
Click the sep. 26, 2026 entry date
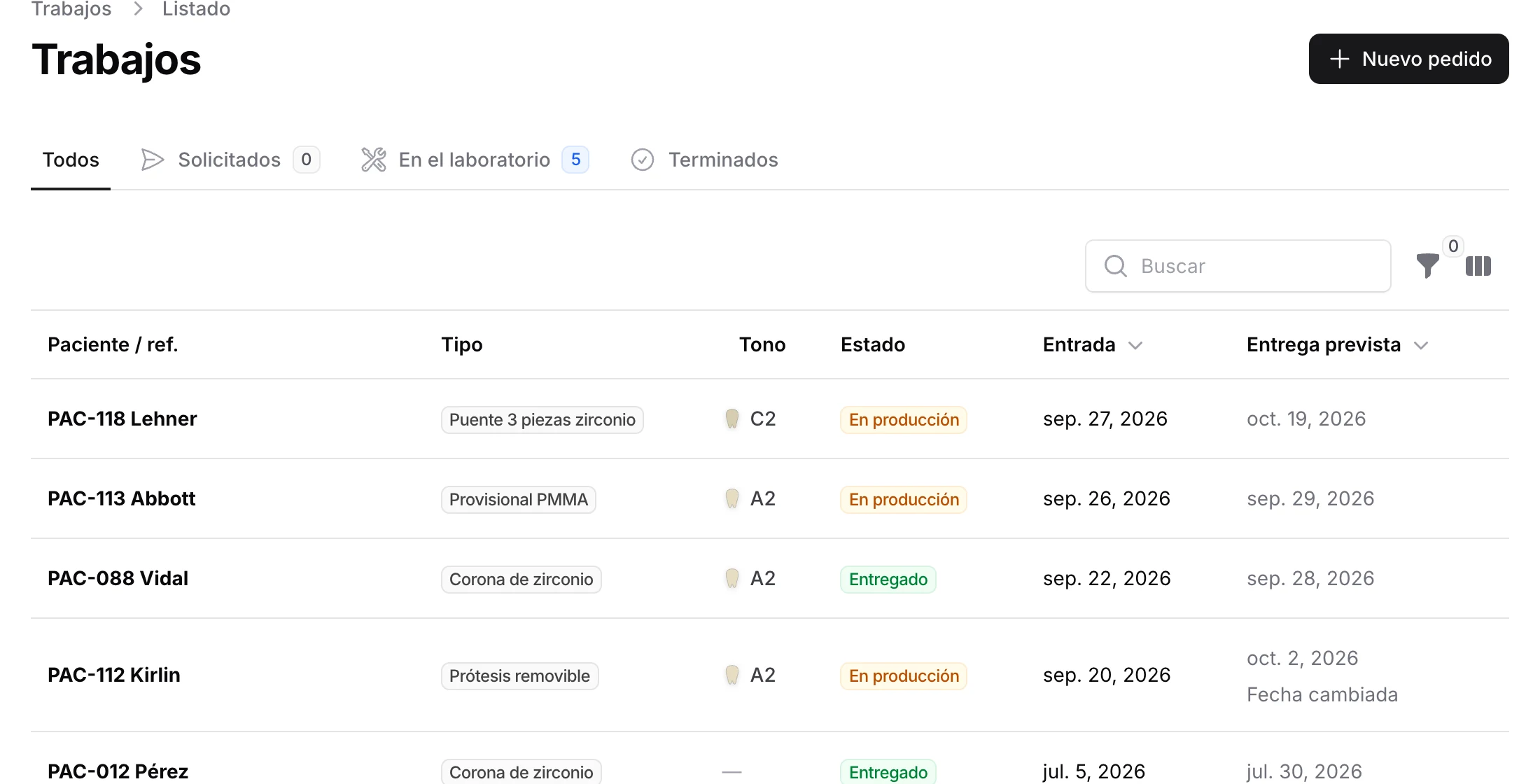click(1106, 498)
